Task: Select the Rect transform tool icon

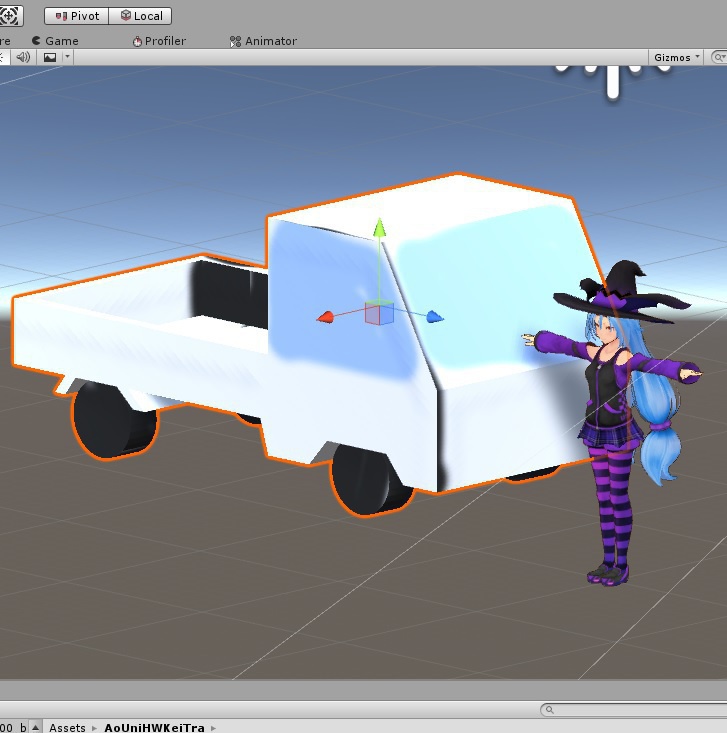Action: pos(10,16)
